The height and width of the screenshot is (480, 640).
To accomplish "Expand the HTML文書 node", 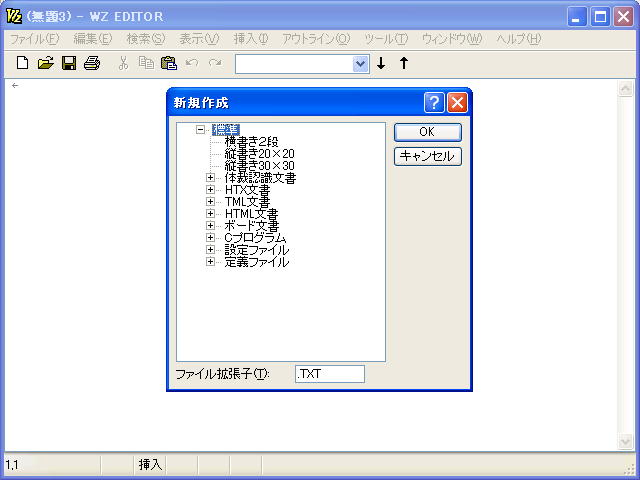I will 210,213.
